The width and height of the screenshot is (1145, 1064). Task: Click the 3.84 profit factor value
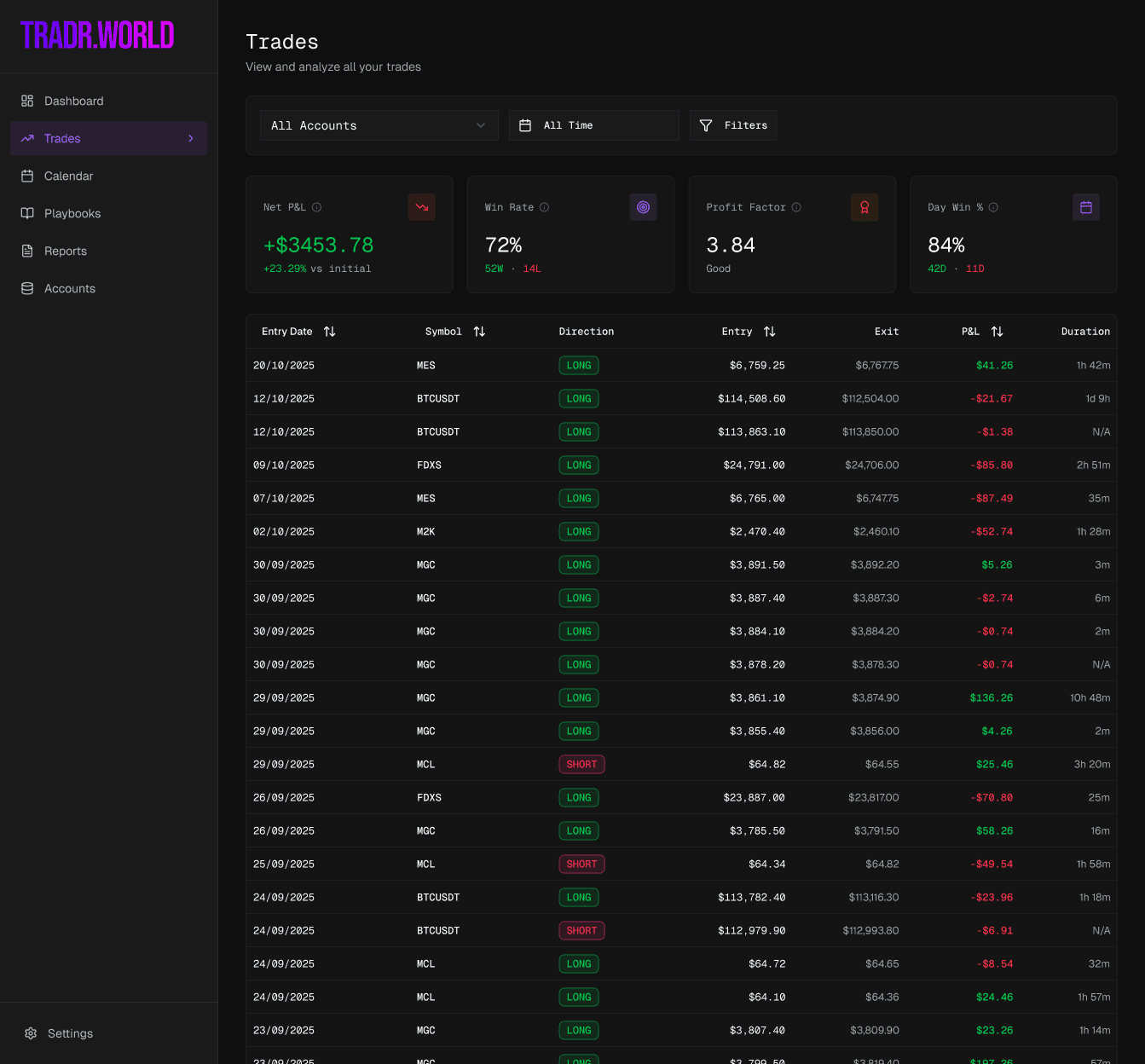[x=731, y=245]
